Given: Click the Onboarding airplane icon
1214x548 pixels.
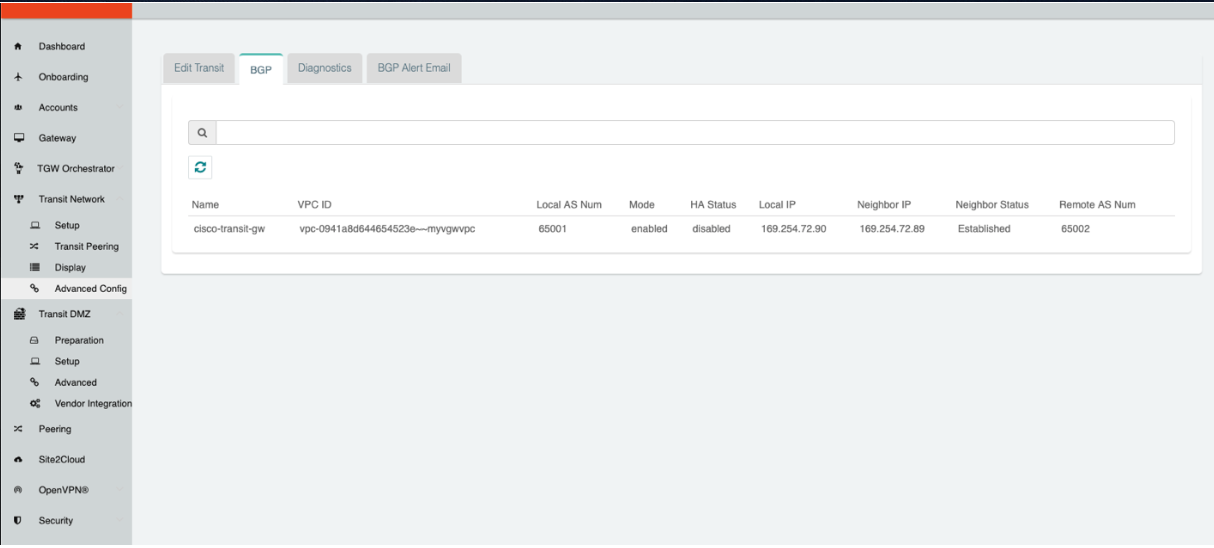Looking at the screenshot, I should (18, 77).
